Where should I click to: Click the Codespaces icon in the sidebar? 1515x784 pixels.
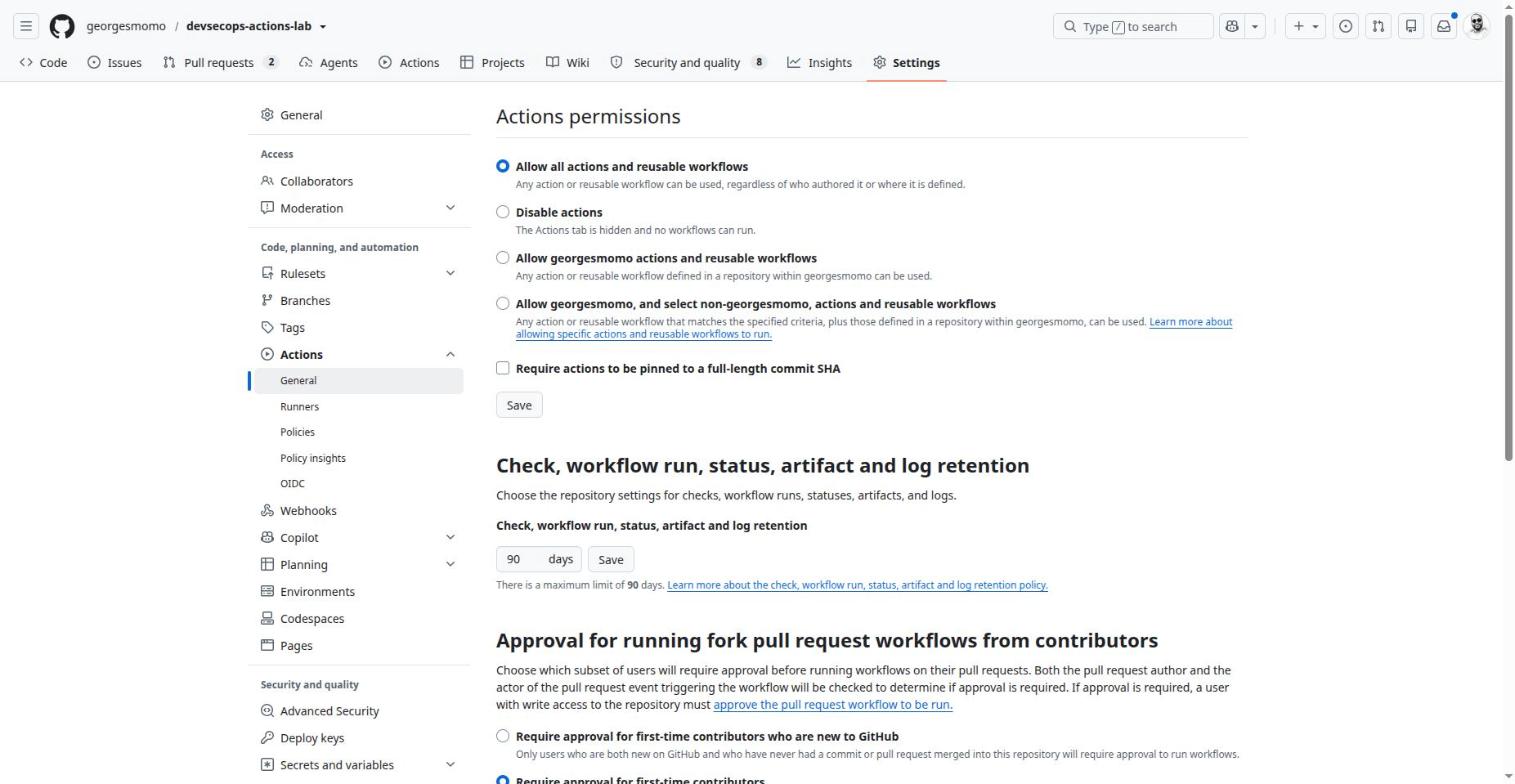coord(267,619)
